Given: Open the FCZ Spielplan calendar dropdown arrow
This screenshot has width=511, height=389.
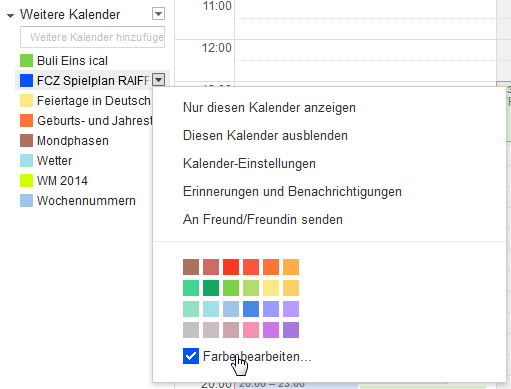Looking at the screenshot, I should pos(159,80).
